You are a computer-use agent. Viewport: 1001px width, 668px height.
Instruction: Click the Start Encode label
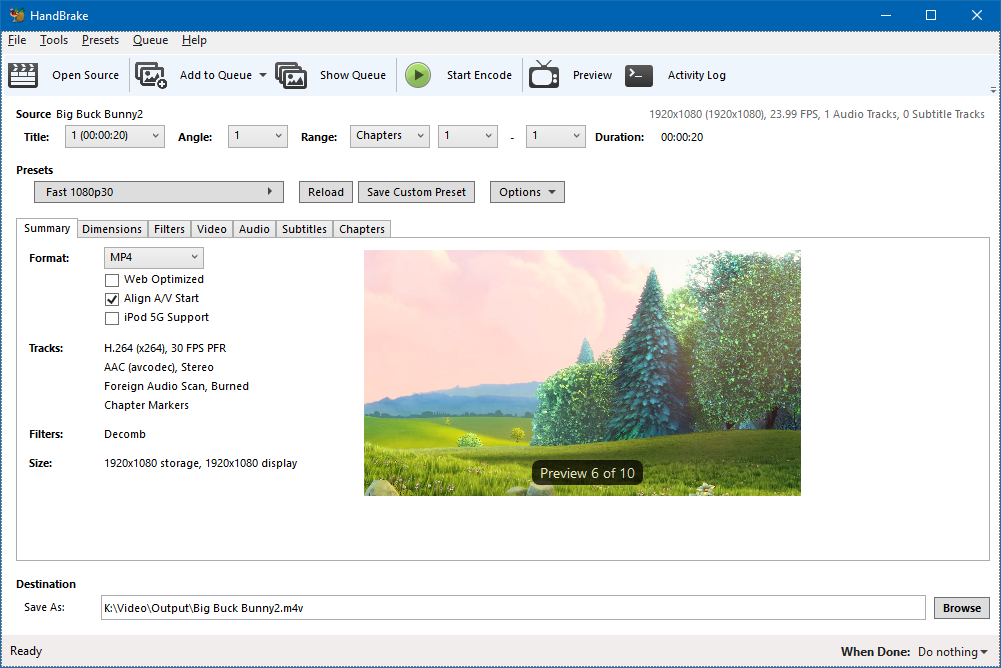pyautogui.click(x=479, y=75)
